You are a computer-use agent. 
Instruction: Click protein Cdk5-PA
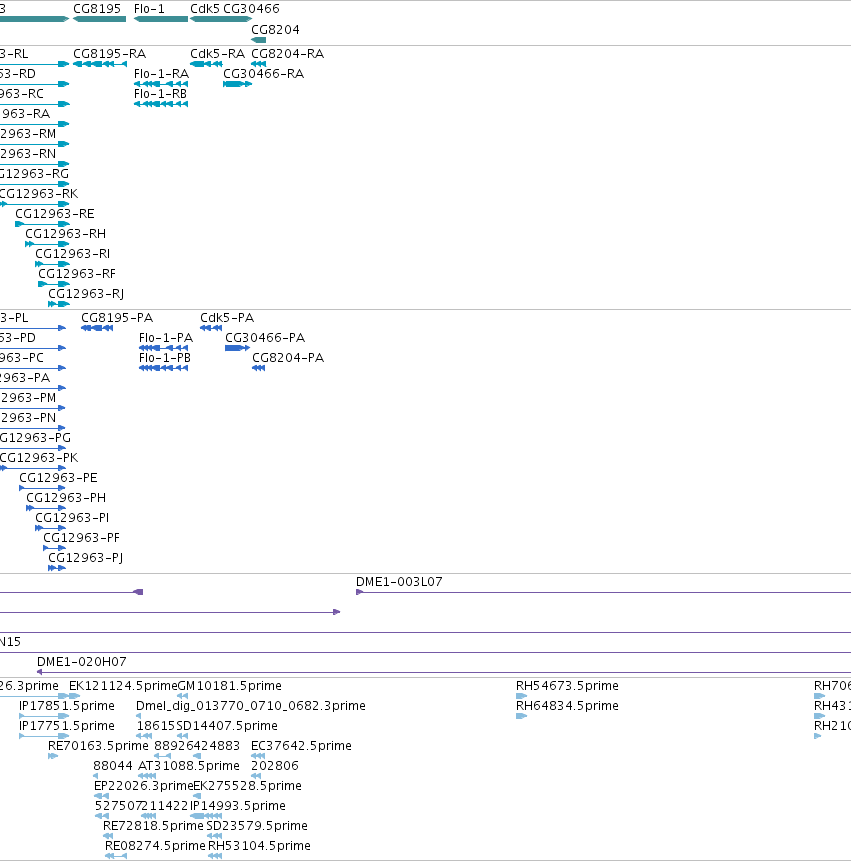coord(211,328)
